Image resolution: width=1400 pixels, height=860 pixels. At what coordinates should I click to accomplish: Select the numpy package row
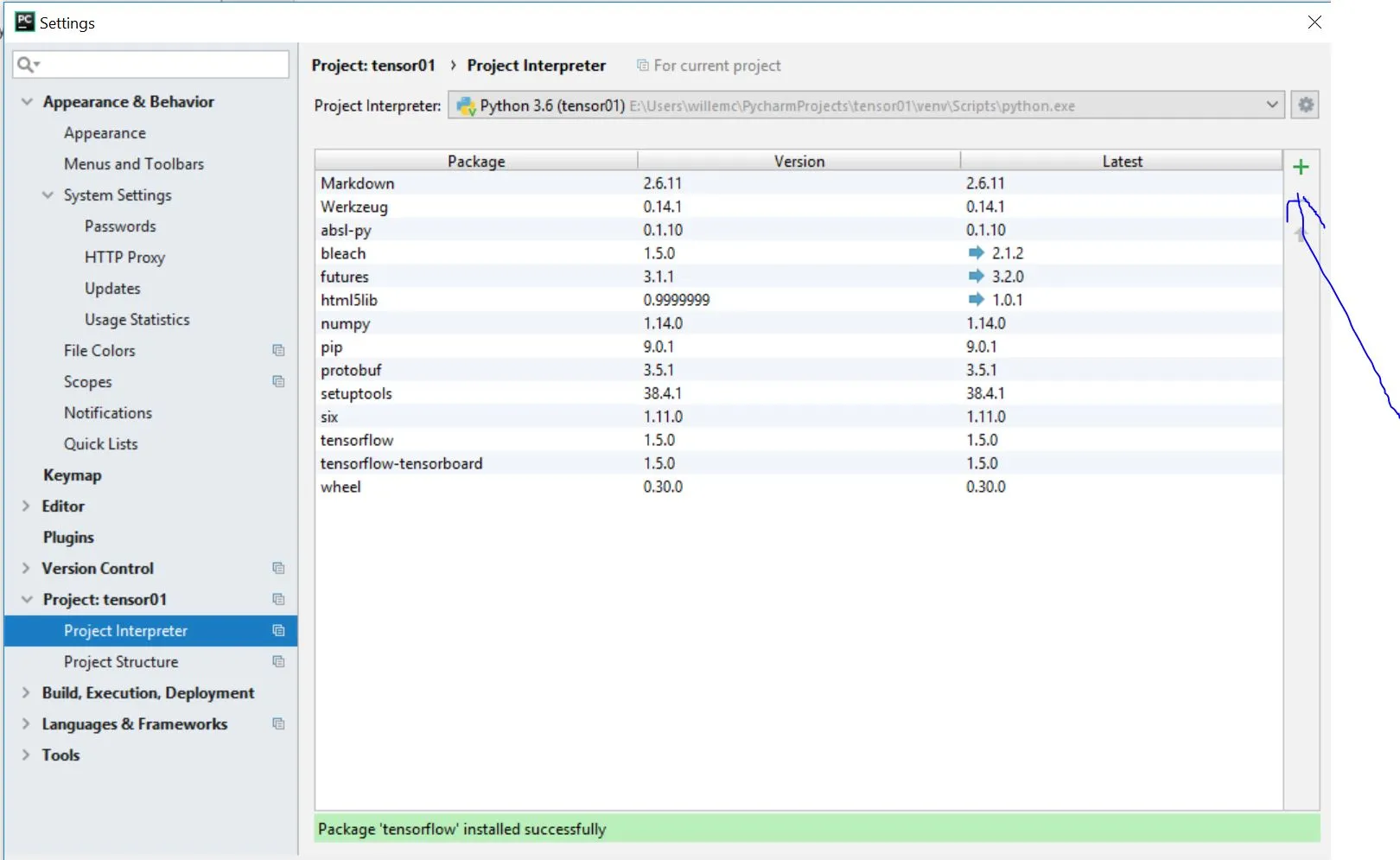[799, 323]
